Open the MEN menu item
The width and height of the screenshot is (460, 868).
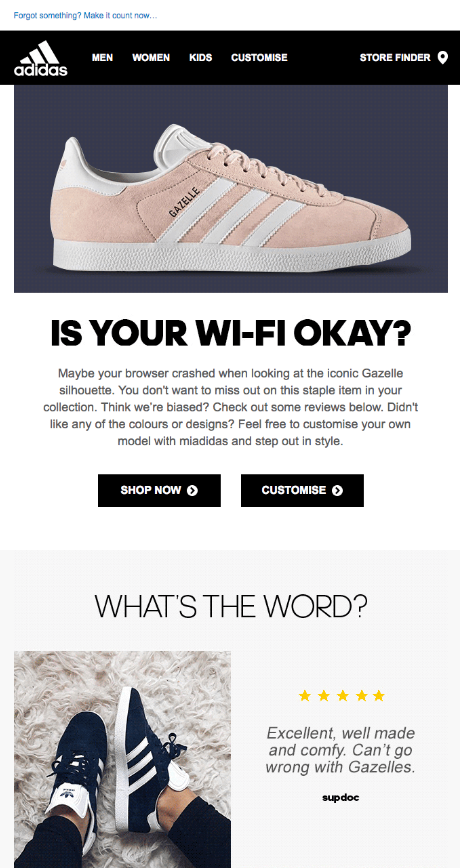[102, 58]
